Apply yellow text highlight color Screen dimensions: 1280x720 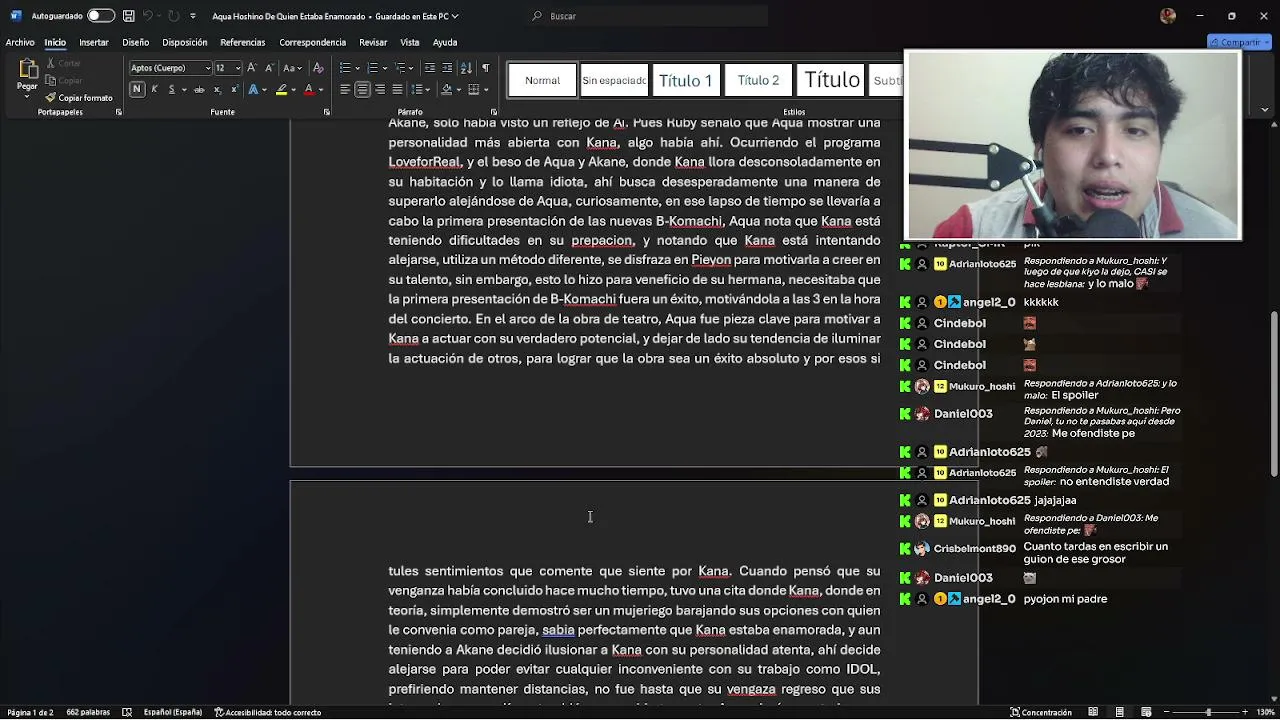pos(281,90)
